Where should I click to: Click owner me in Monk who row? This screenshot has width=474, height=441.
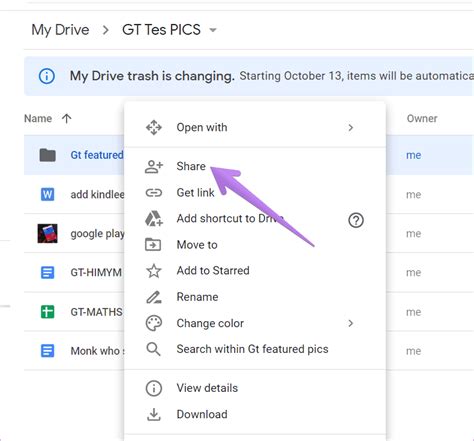tap(413, 351)
